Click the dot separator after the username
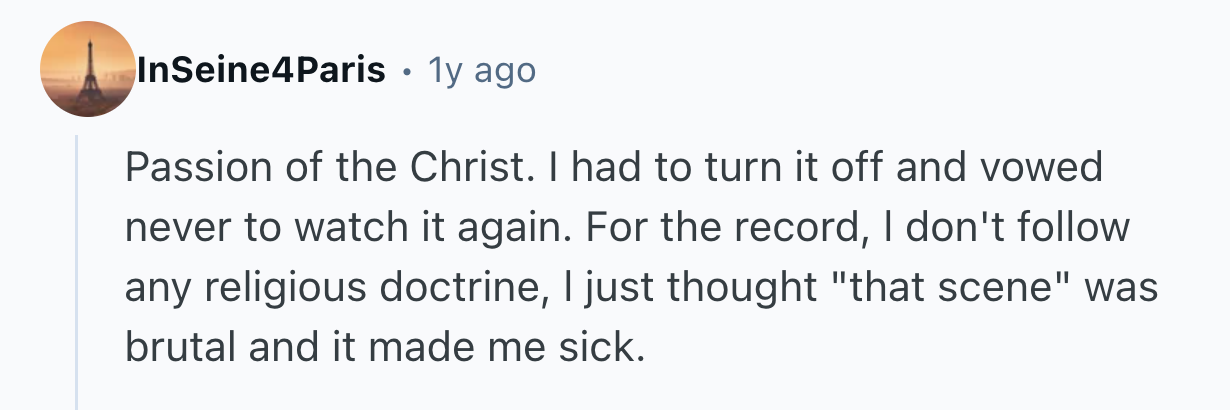This screenshot has width=1230, height=410. 406,72
